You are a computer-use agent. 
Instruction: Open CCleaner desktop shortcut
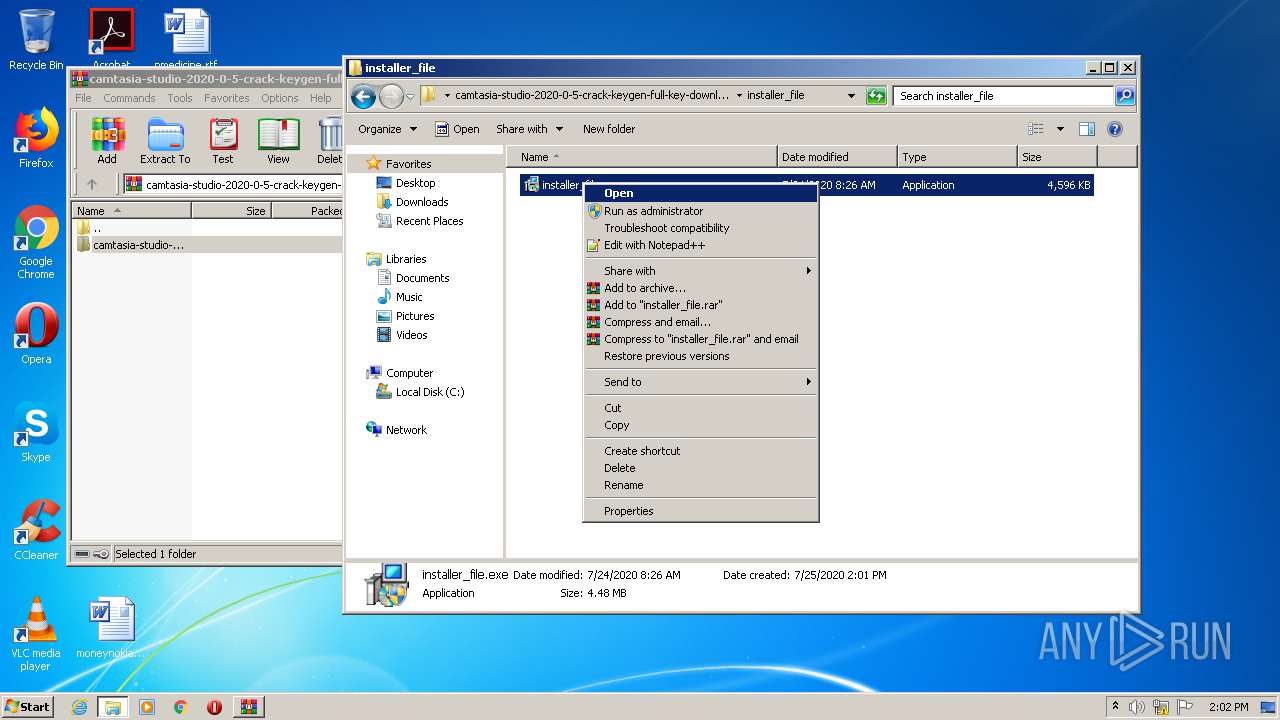[36, 530]
